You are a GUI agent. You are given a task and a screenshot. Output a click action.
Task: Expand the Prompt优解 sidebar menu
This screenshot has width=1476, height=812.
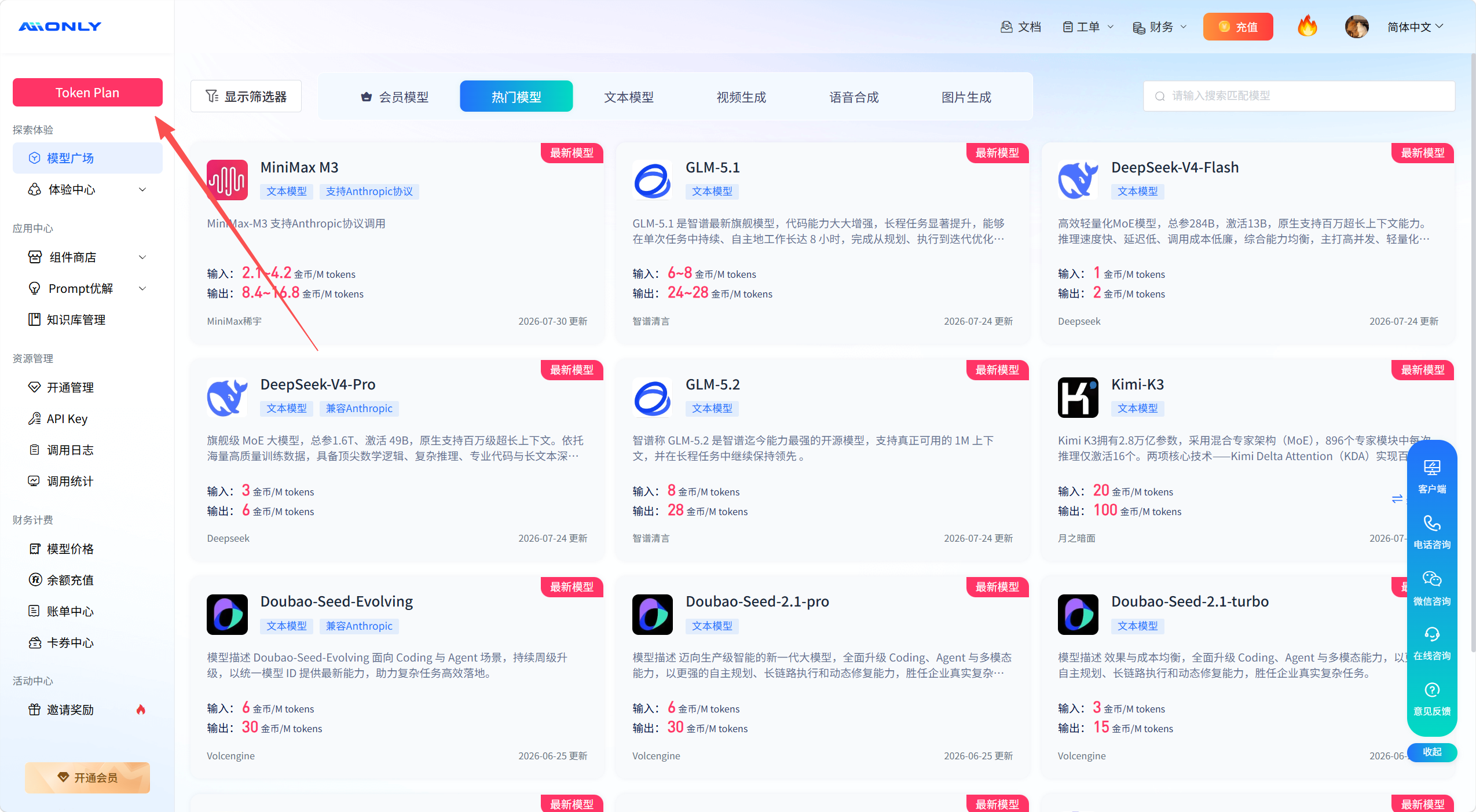pos(87,288)
